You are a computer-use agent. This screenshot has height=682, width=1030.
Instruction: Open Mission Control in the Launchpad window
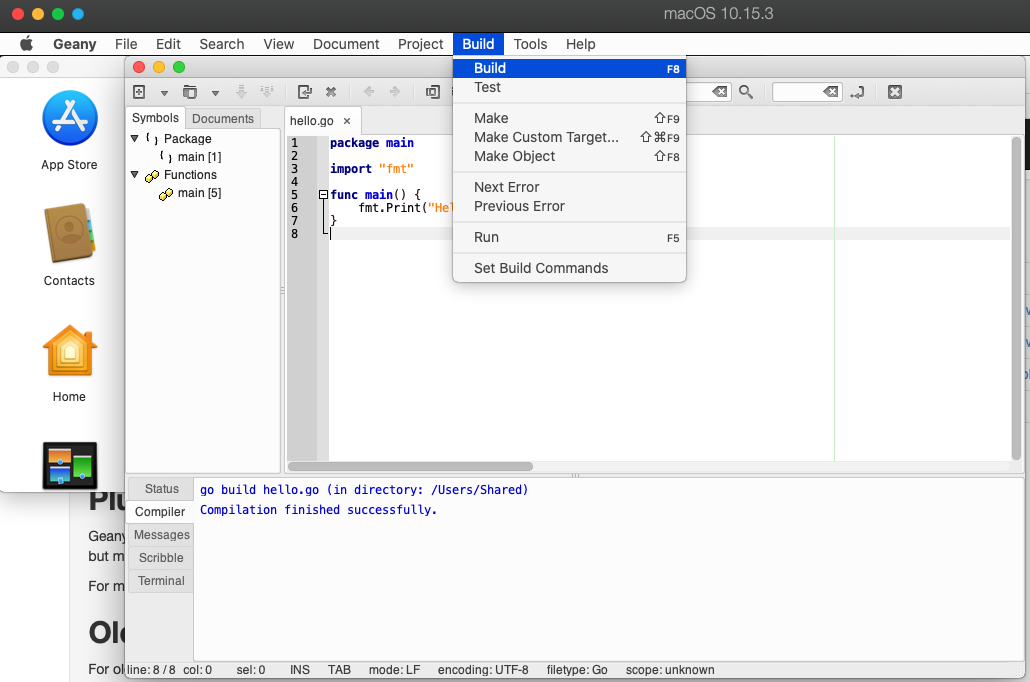(x=70, y=465)
